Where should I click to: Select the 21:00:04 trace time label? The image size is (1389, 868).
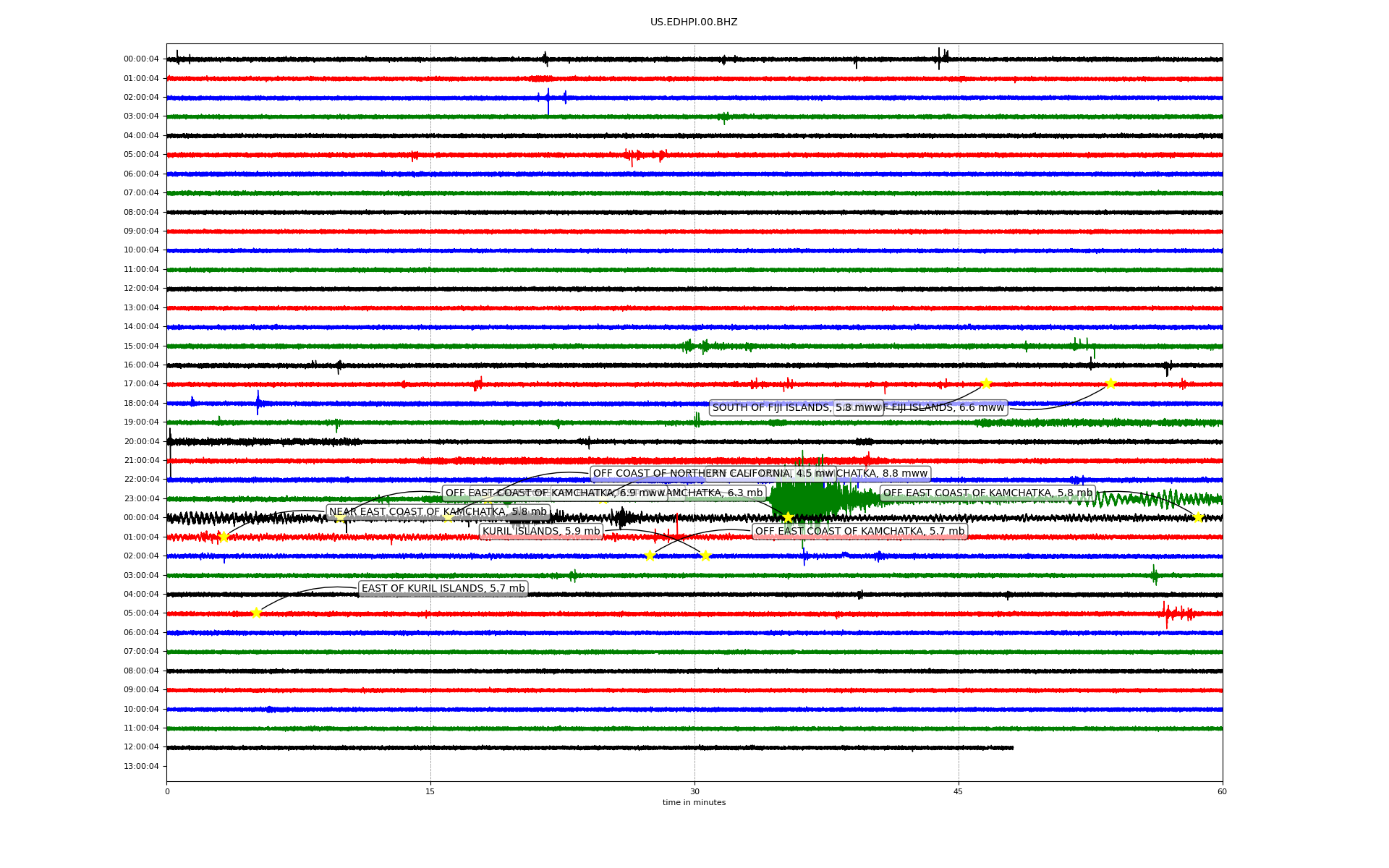tap(141, 461)
